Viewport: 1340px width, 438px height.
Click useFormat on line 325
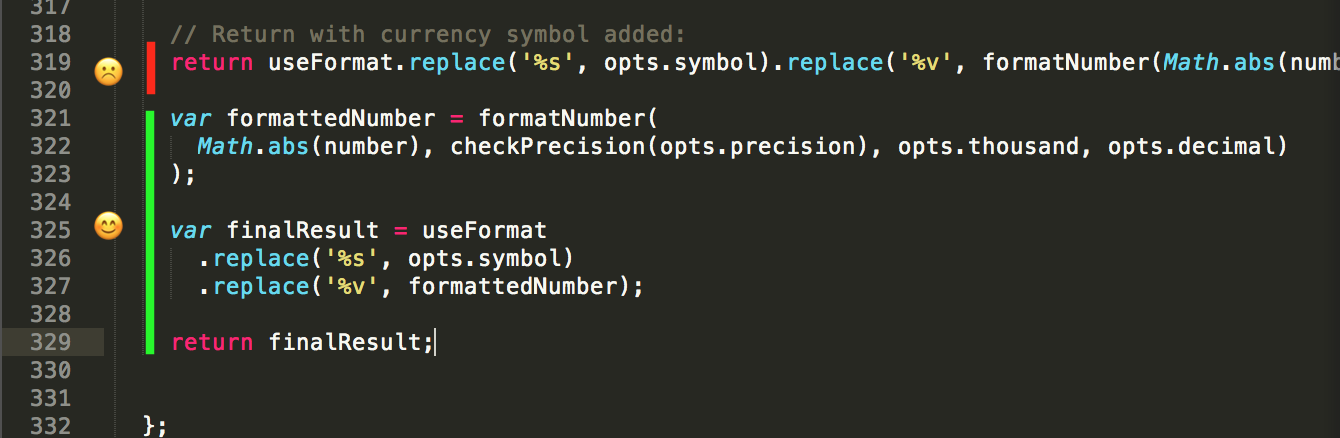(x=484, y=231)
